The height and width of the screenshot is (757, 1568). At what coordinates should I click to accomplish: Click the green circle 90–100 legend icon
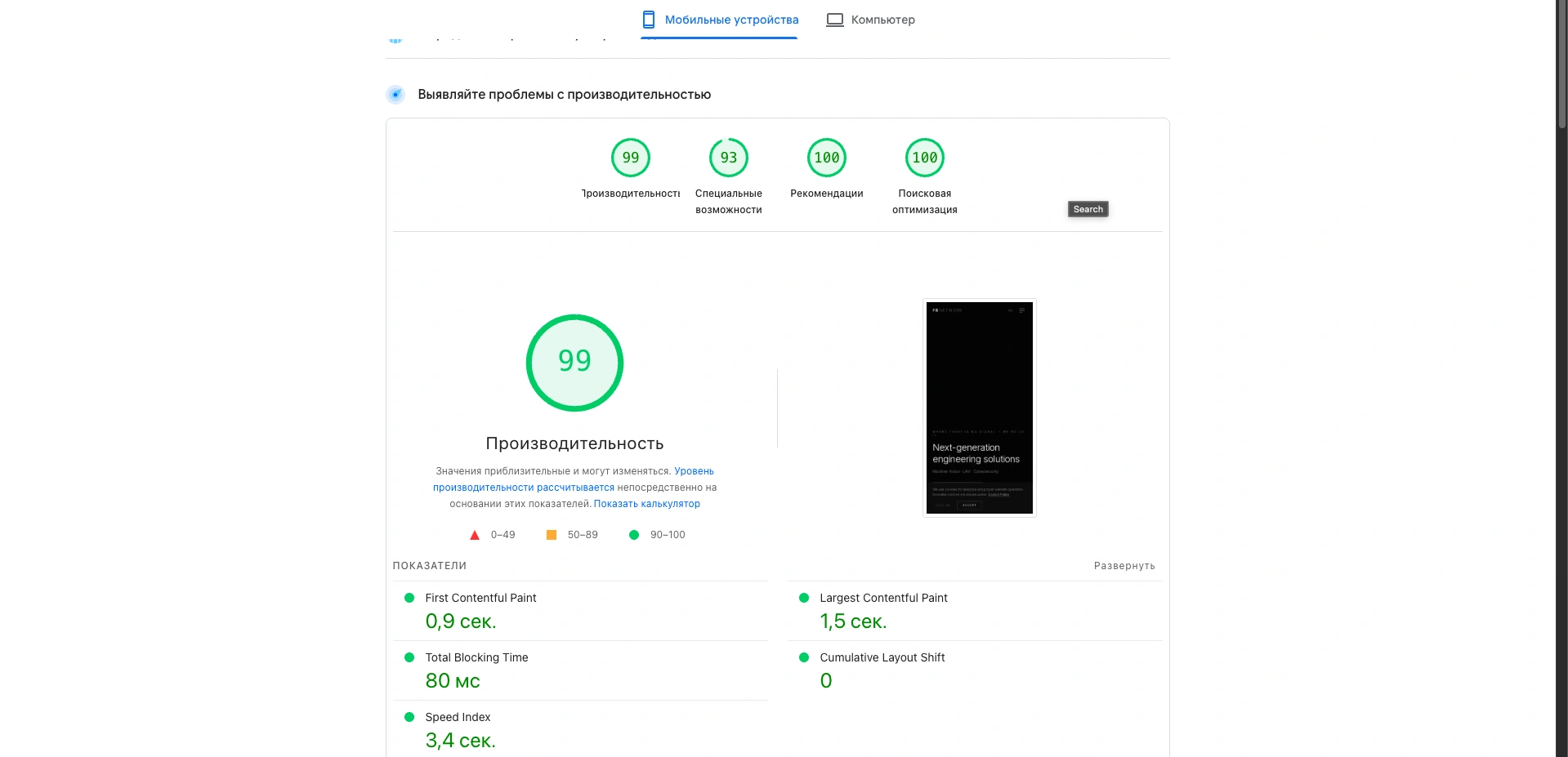click(634, 535)
